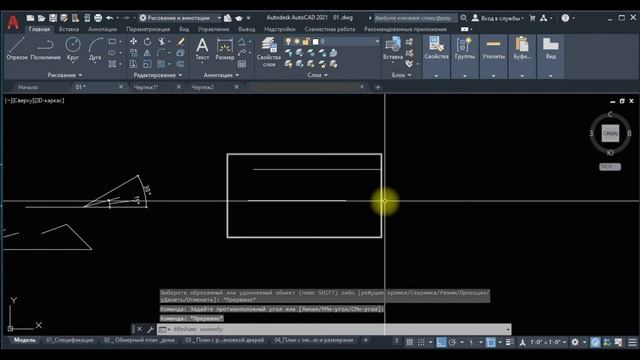The height and width of the screenshot is (360, 640).
Task: Toggle the layer lock icon
Action: pos(306,42)
